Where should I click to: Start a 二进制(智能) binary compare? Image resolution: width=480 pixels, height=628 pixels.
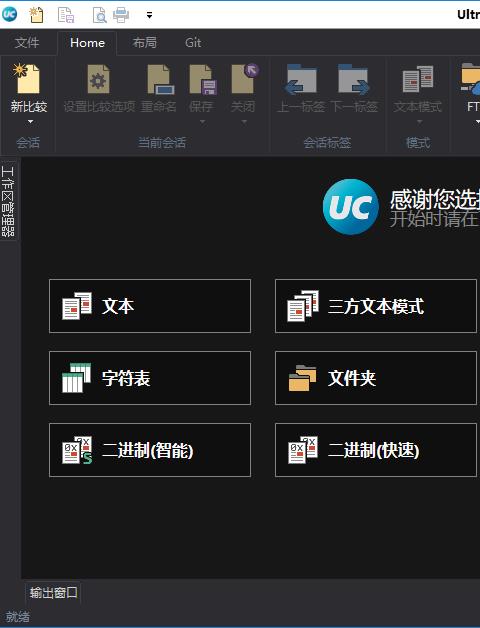(x=150, y=450)
